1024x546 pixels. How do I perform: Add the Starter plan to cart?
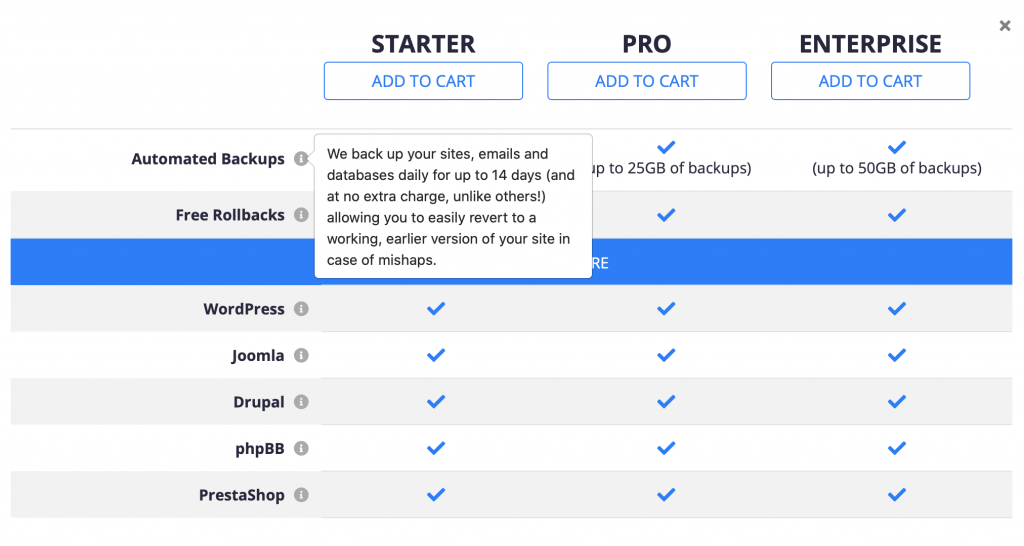[x=423, y=81]
